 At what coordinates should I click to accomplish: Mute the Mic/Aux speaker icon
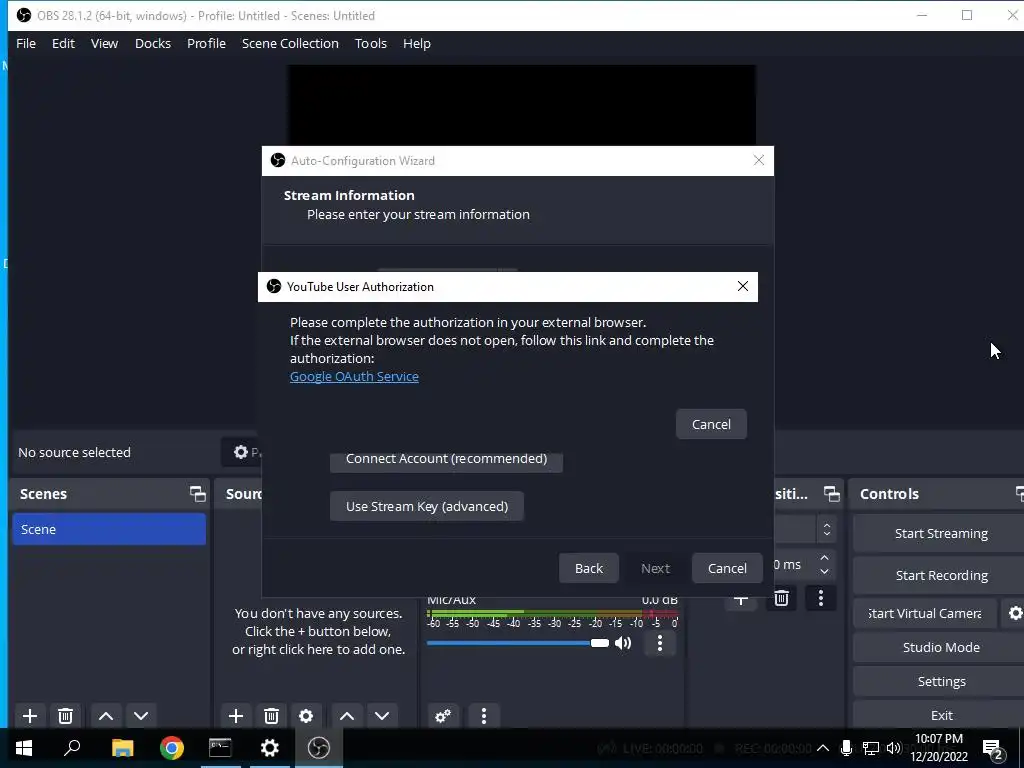click(623, 643)
